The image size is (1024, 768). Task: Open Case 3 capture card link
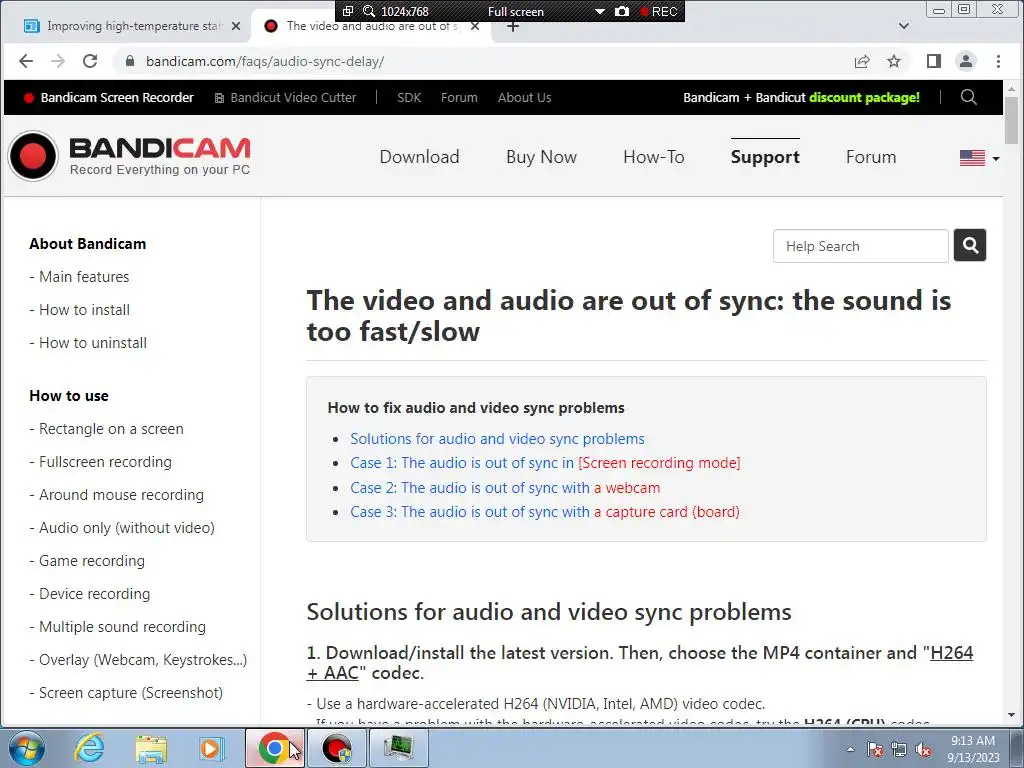[x=545, y=512]
